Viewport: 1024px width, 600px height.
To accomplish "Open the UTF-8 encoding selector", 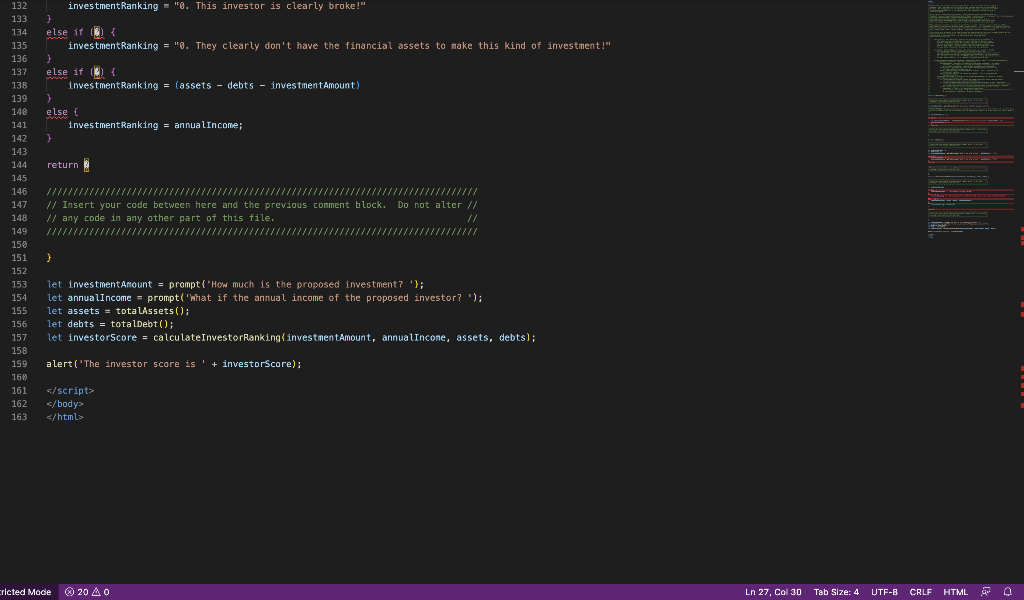I will point(884,591).
